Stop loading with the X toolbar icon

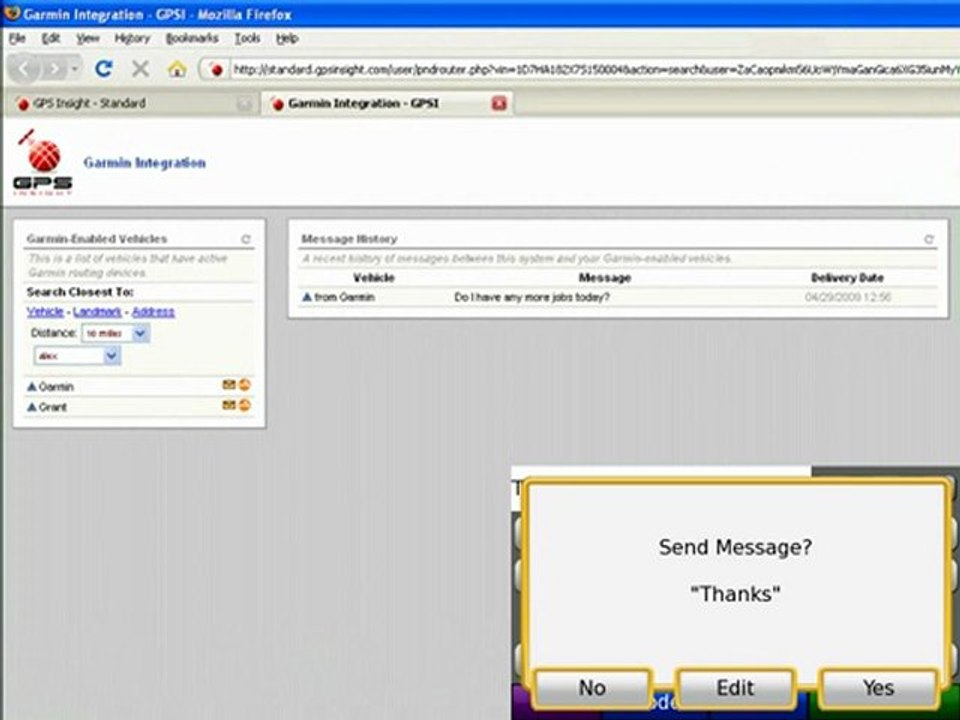click(140, 69)
